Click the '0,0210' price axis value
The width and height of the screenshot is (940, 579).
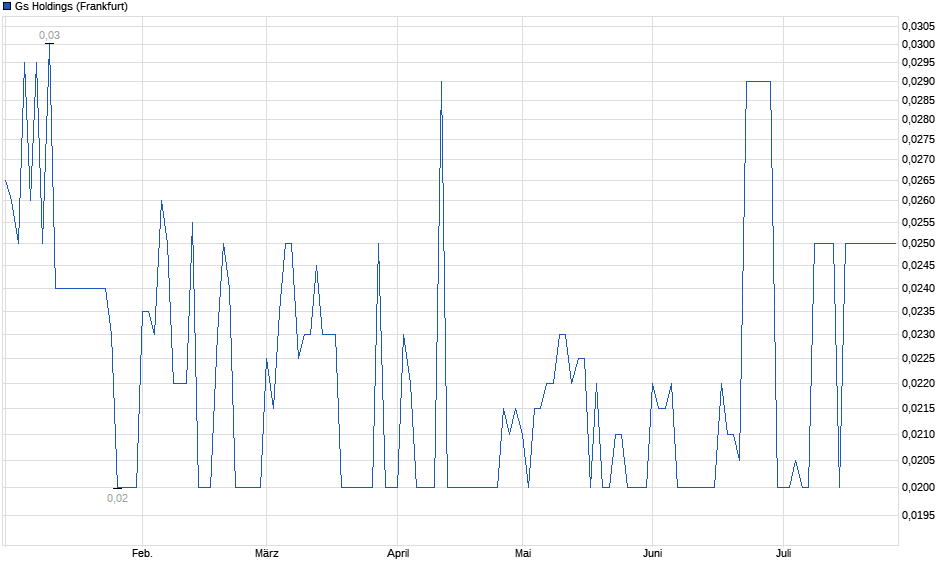click(918, 434)
